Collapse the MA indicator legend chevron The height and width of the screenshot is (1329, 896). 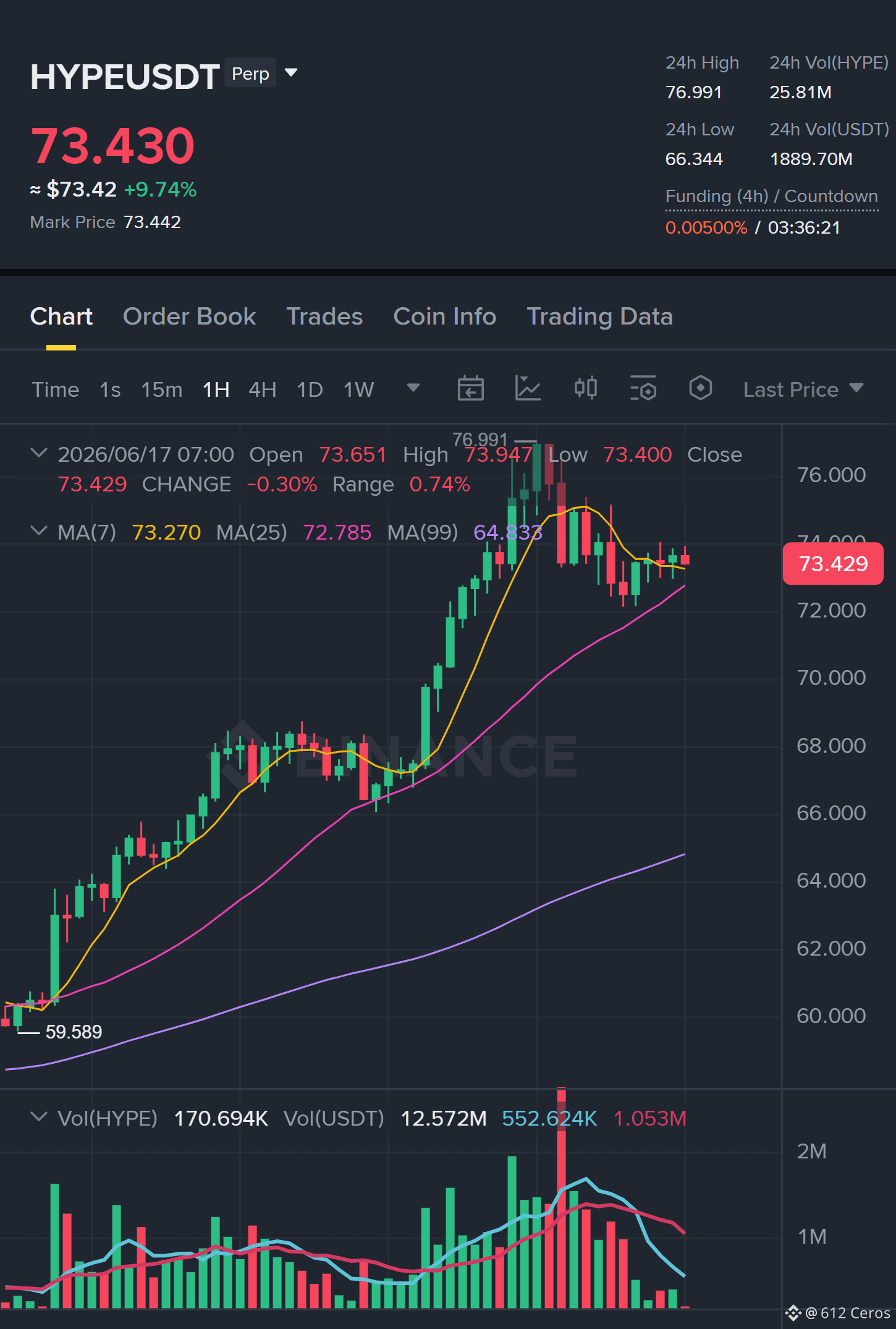click(x=39, y=531)
